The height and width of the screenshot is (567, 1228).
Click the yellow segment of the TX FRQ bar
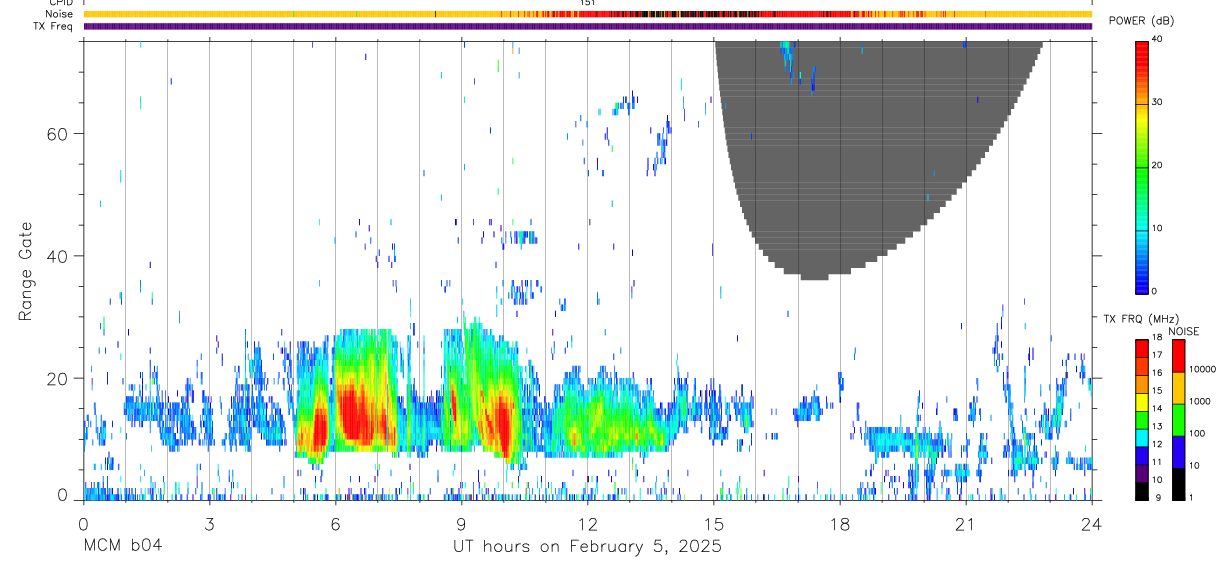[1141, 402]
